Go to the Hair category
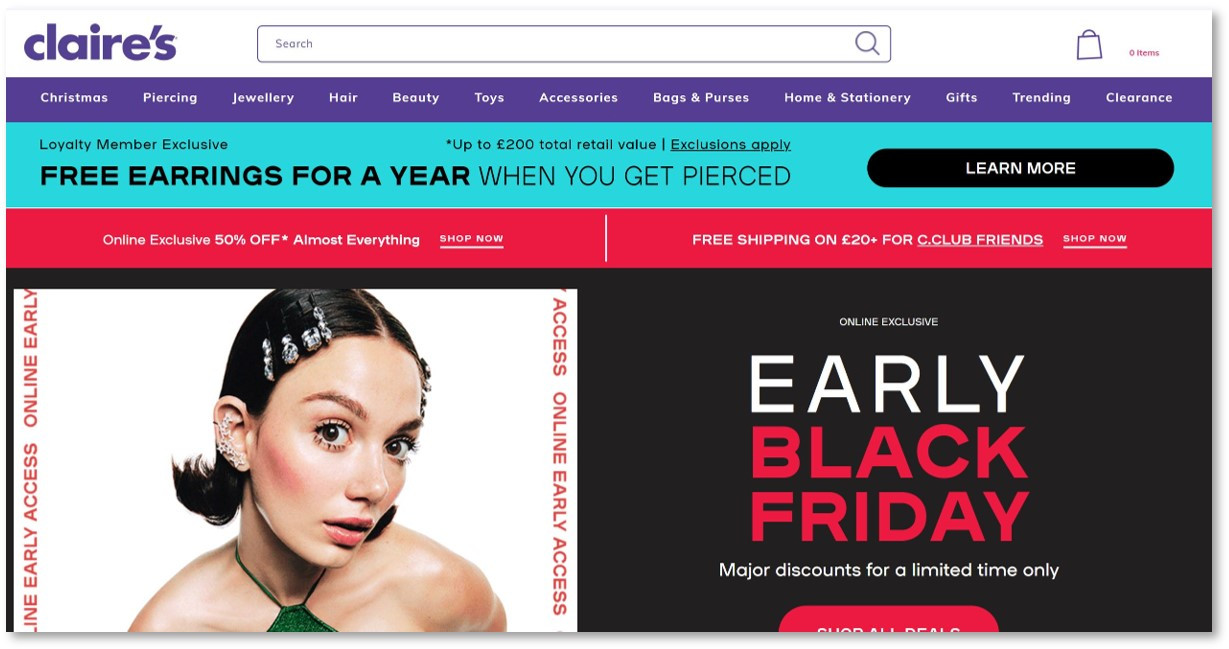Image resolution: width=1229 pixels, height=649 pixels. coord(343,98)
